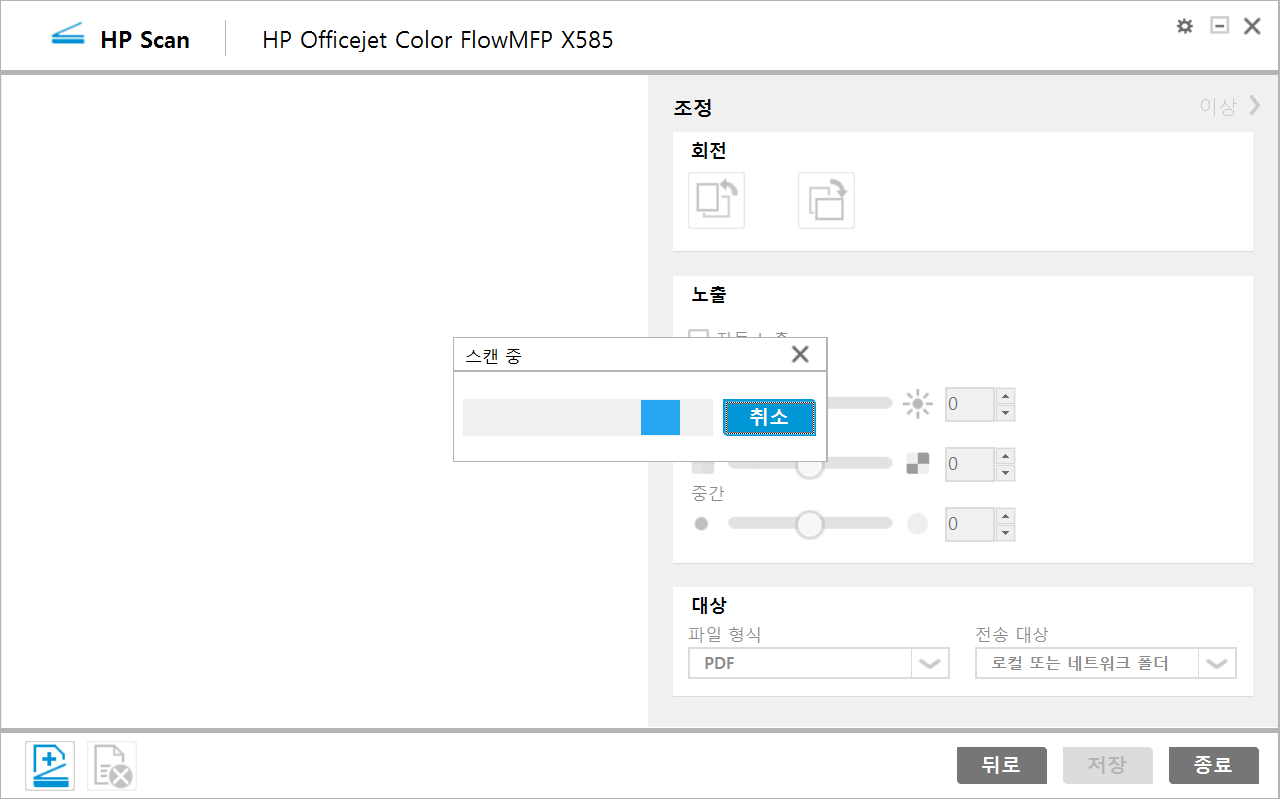This screenshot has width=1280, height=799.
Task: Open the 파일 형식 PDF dropdown
Action: coord(819,663)
